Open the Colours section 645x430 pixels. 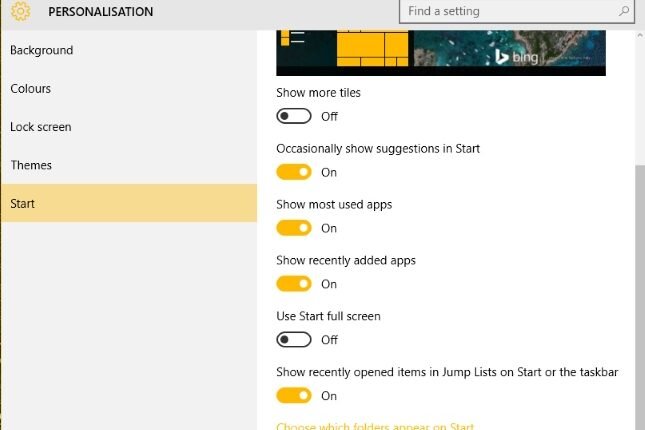click(129, 88)
